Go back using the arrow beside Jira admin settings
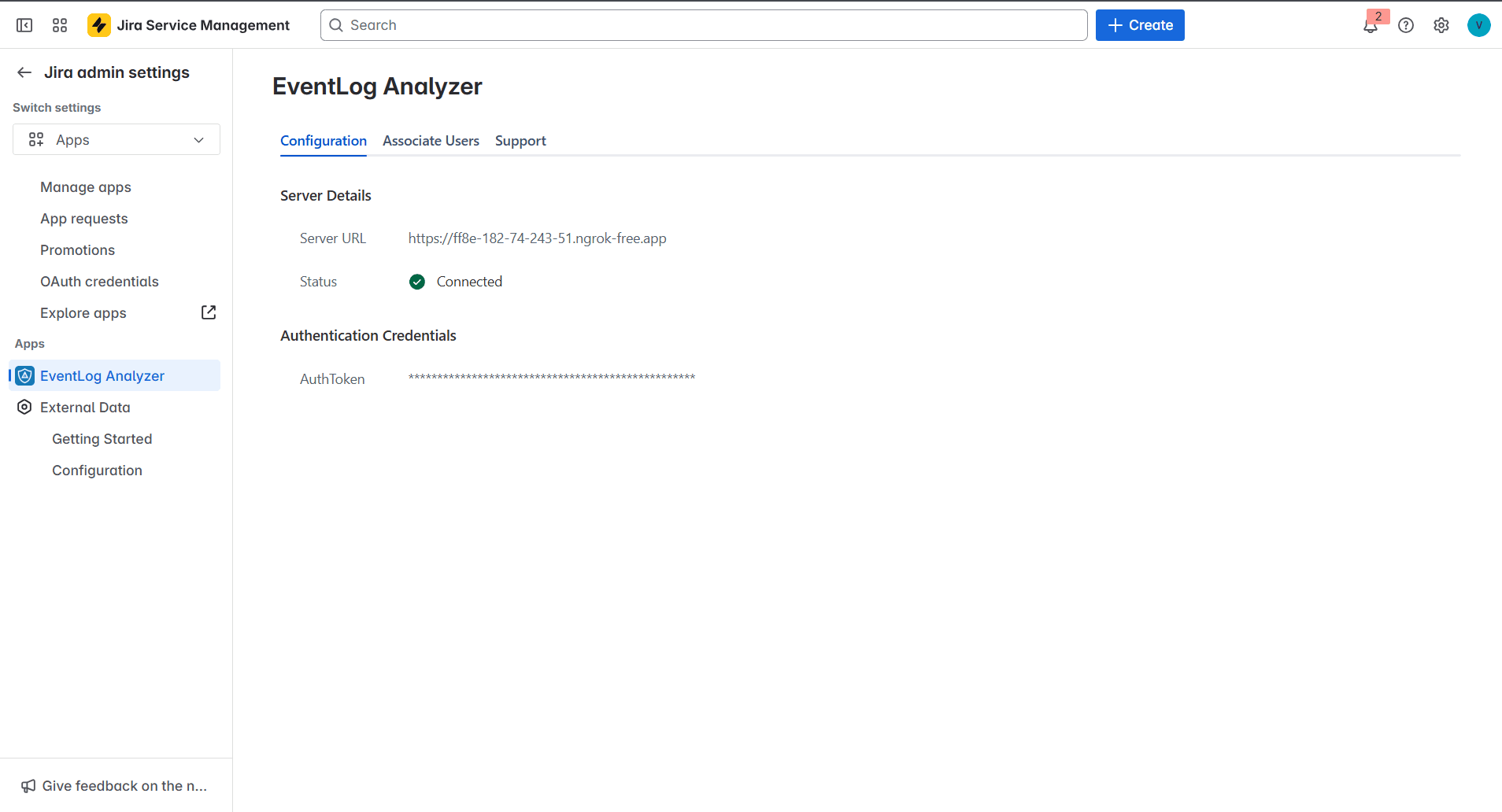Screen dimensions: 1502x812 [24, 72]
